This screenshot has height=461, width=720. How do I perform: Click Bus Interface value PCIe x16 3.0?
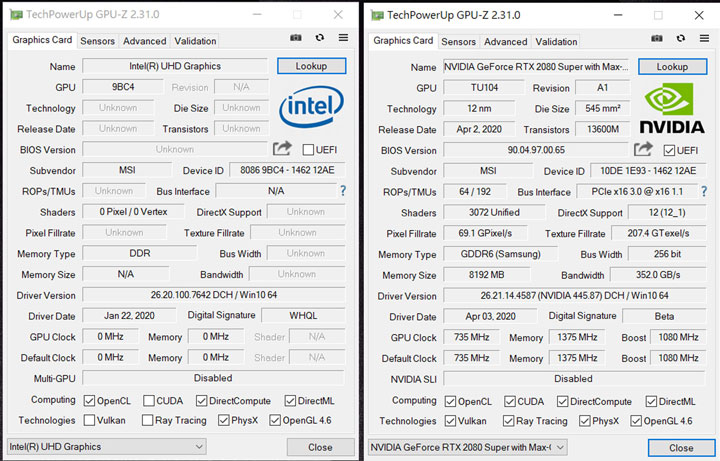tap(637, 192)
